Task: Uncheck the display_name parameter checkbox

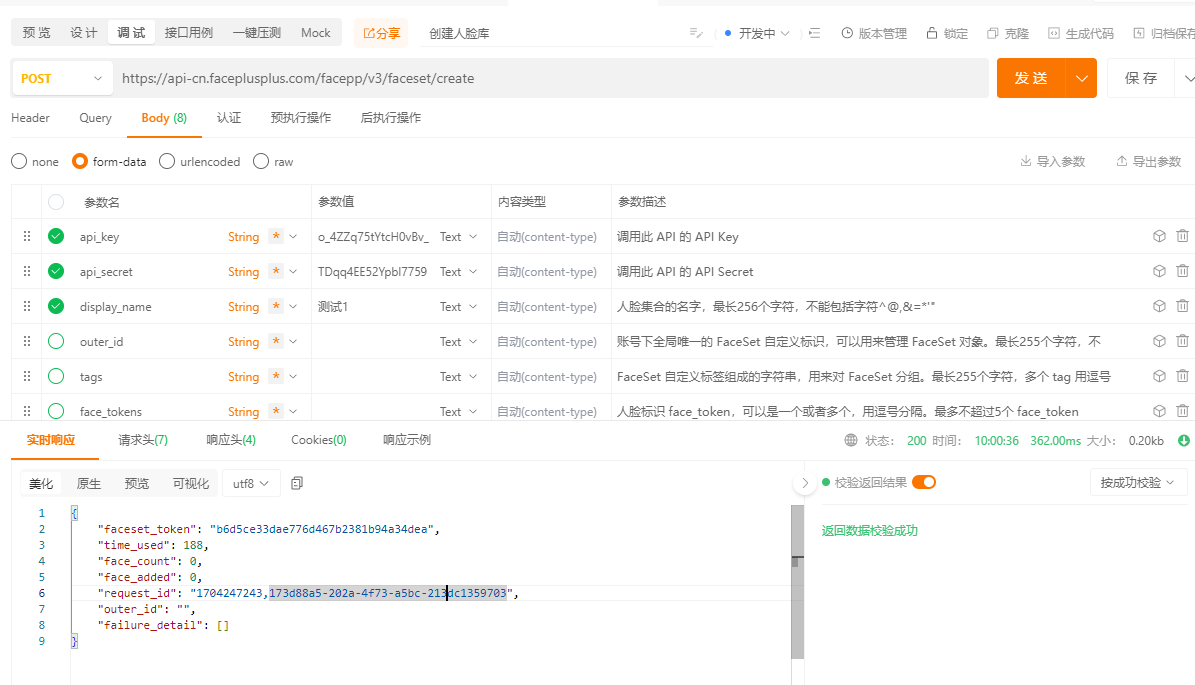Action: point(56,307)
